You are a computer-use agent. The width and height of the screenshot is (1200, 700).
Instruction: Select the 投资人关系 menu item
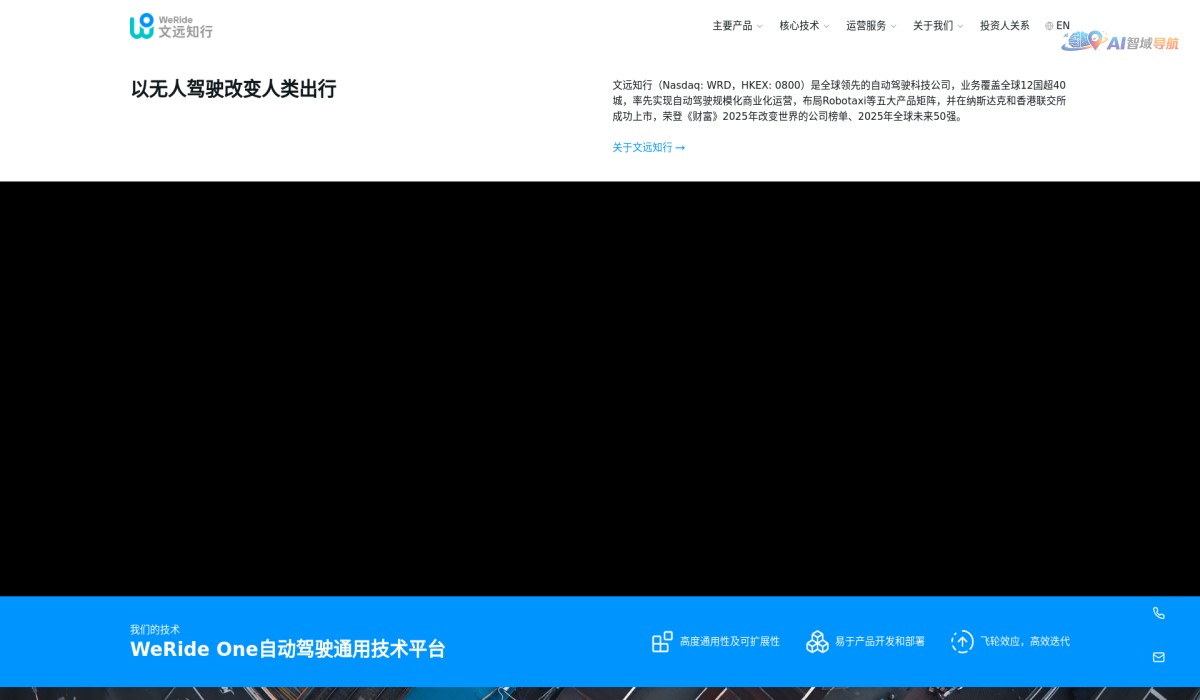[x=1004, y=25]
